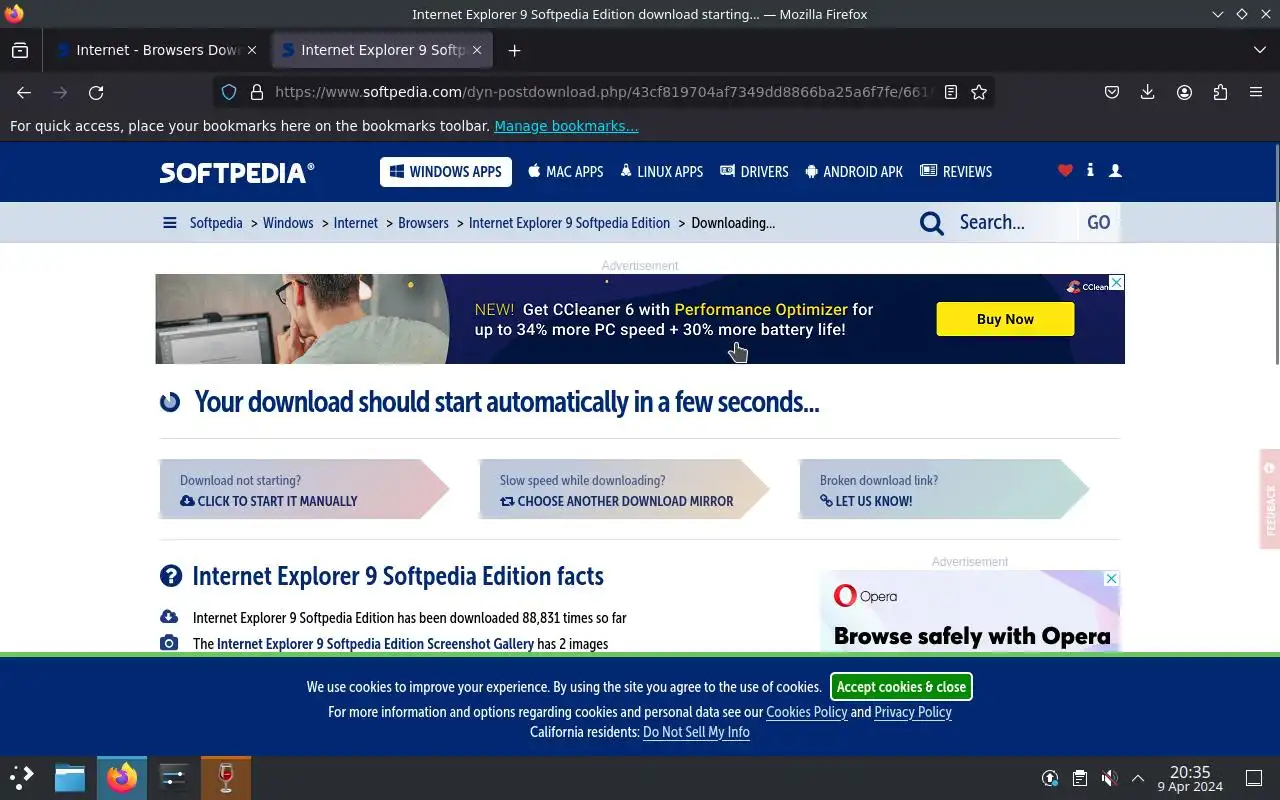Open tracking protection shield icon

pos(229,92)
